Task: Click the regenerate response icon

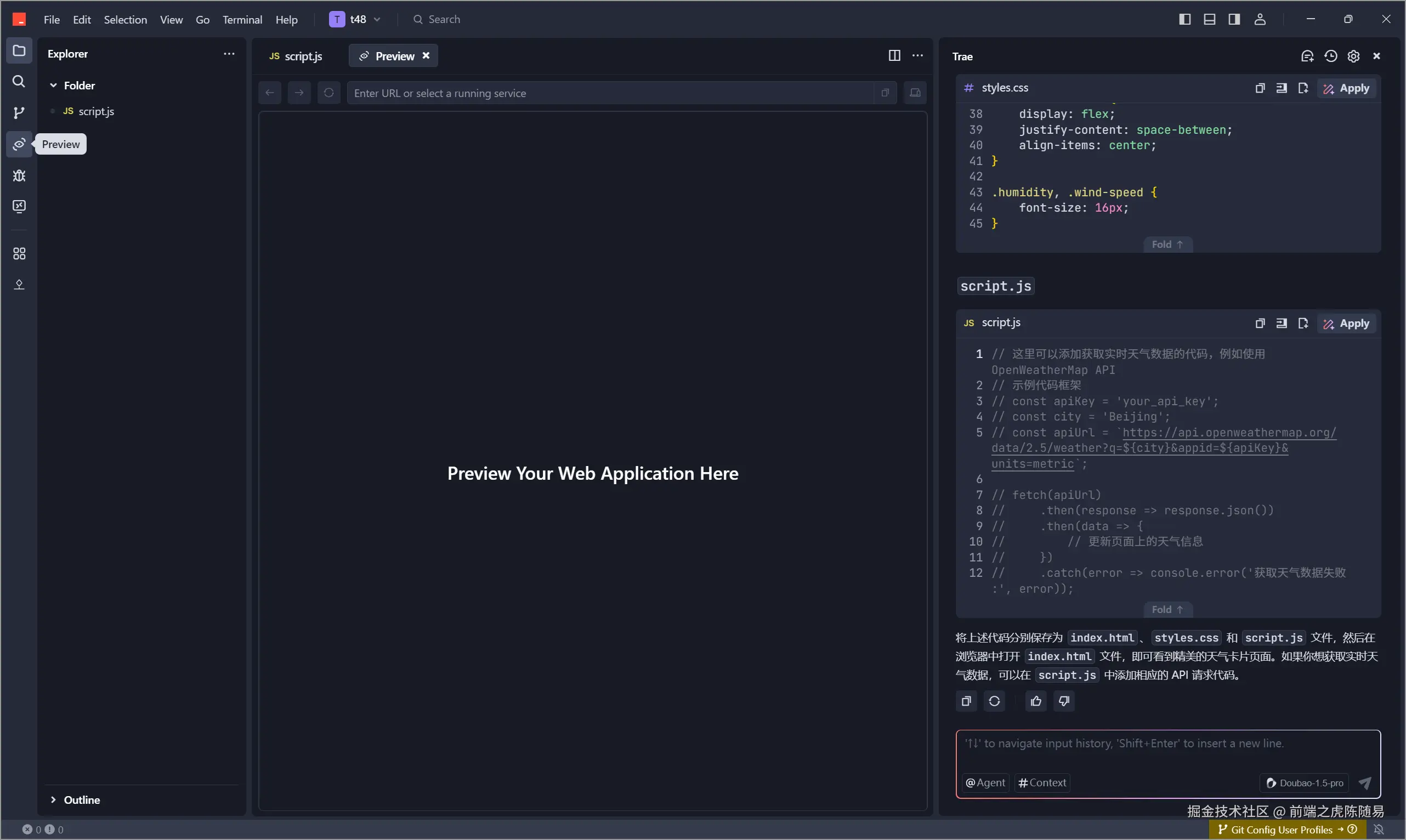Action: (995, 701)
